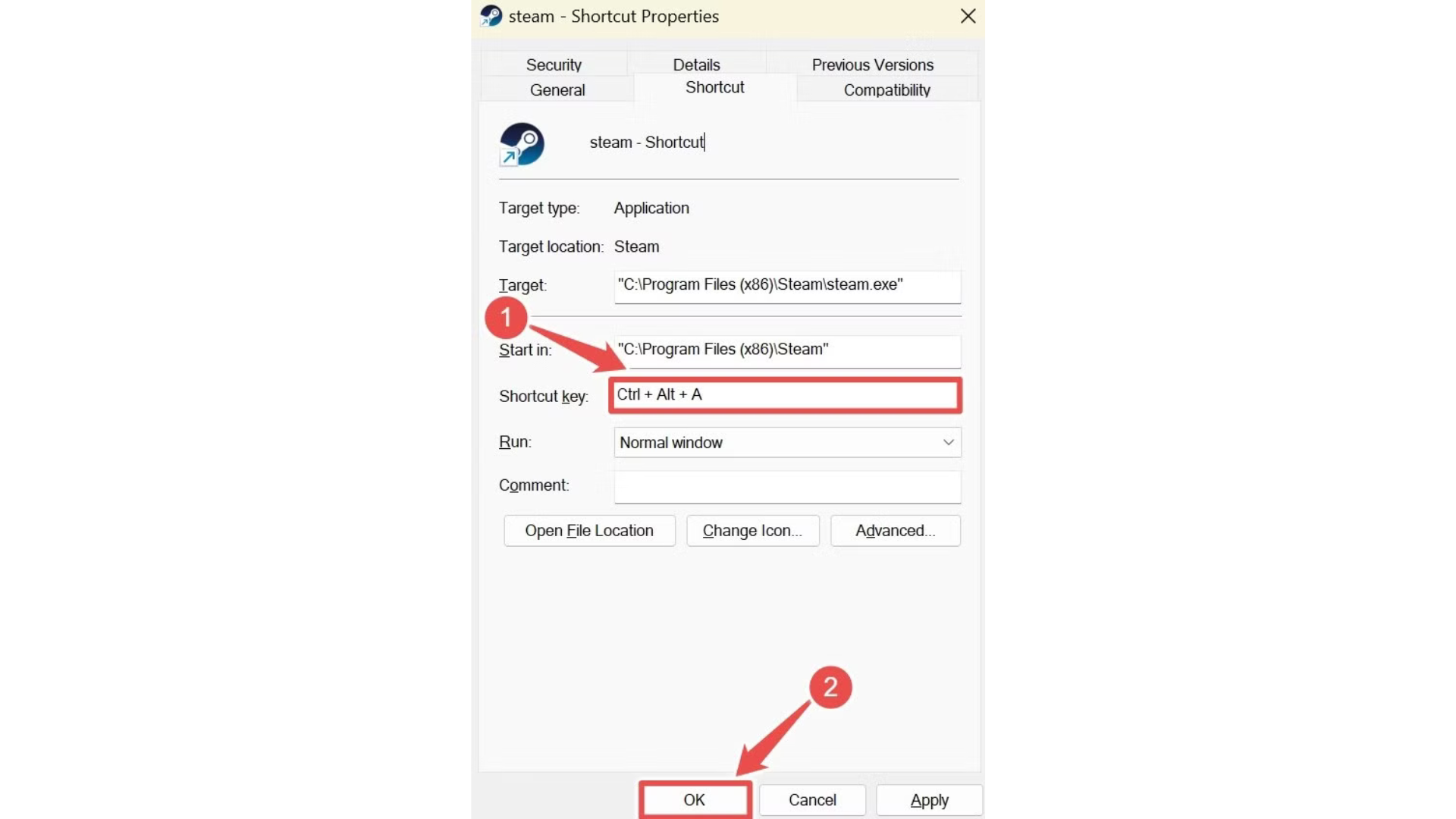
Task: Click the Steam icon in the title bar
Action: tap(490, 16)
